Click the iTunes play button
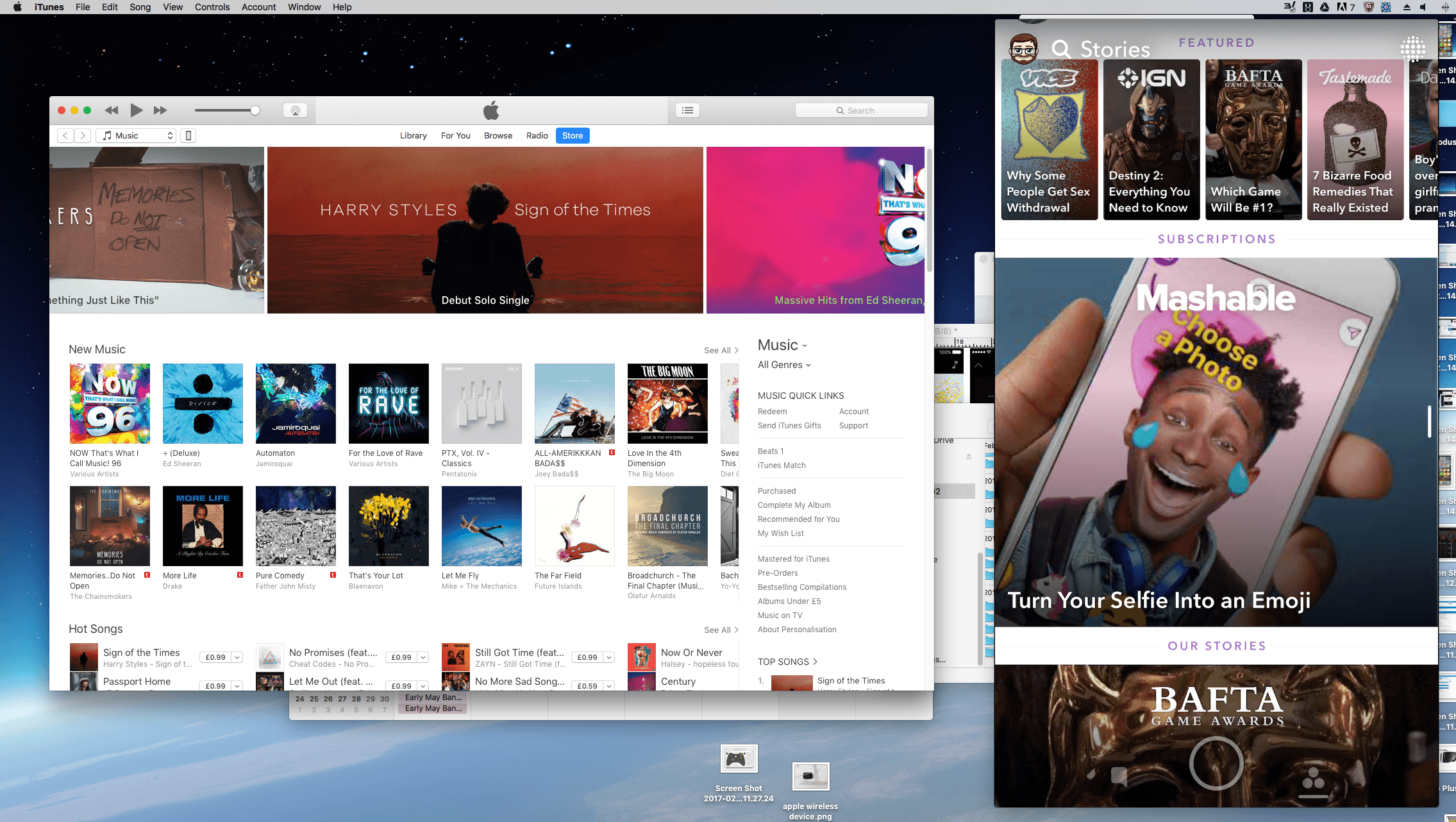Viewport: 1456px width, 822px height. coord(136,110)
